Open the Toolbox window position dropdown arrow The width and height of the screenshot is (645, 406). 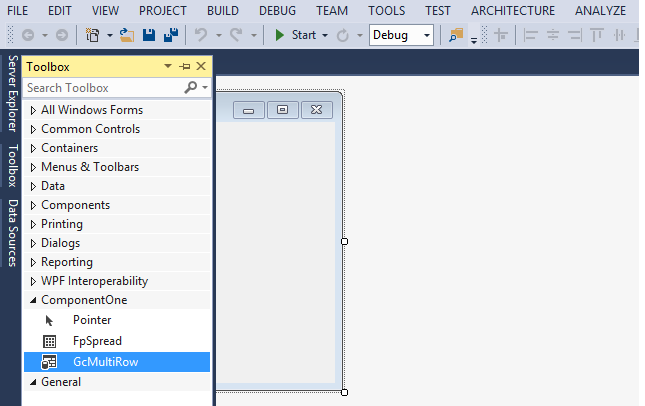[x=168, y=66]
